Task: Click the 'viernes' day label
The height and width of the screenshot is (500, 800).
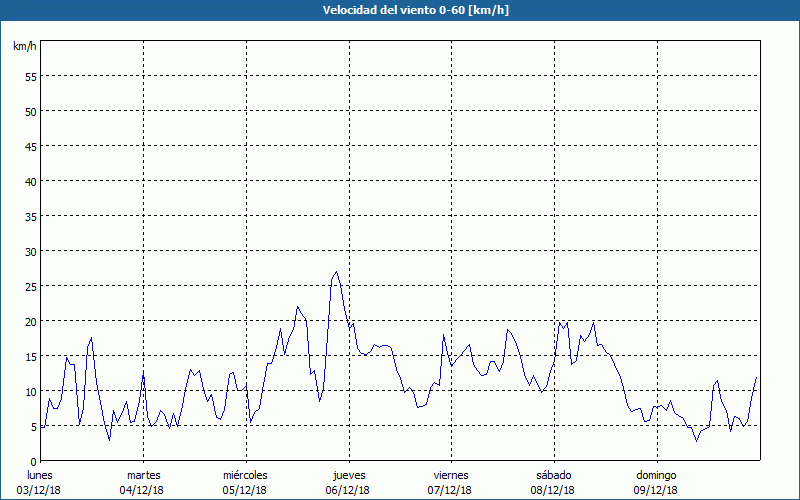Action: click(451, 475)
